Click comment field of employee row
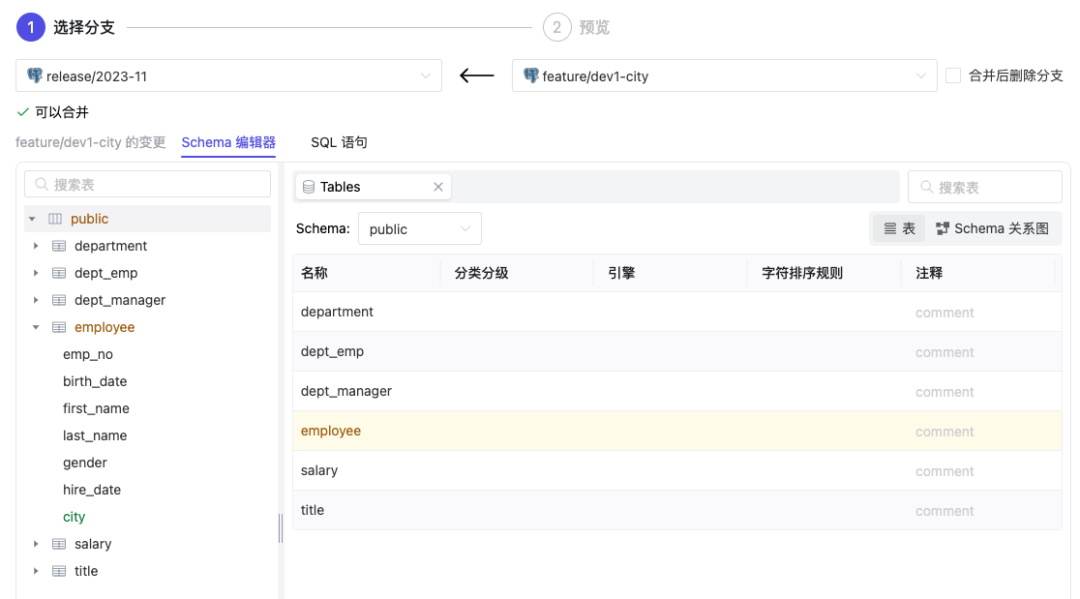 (944, 432)
